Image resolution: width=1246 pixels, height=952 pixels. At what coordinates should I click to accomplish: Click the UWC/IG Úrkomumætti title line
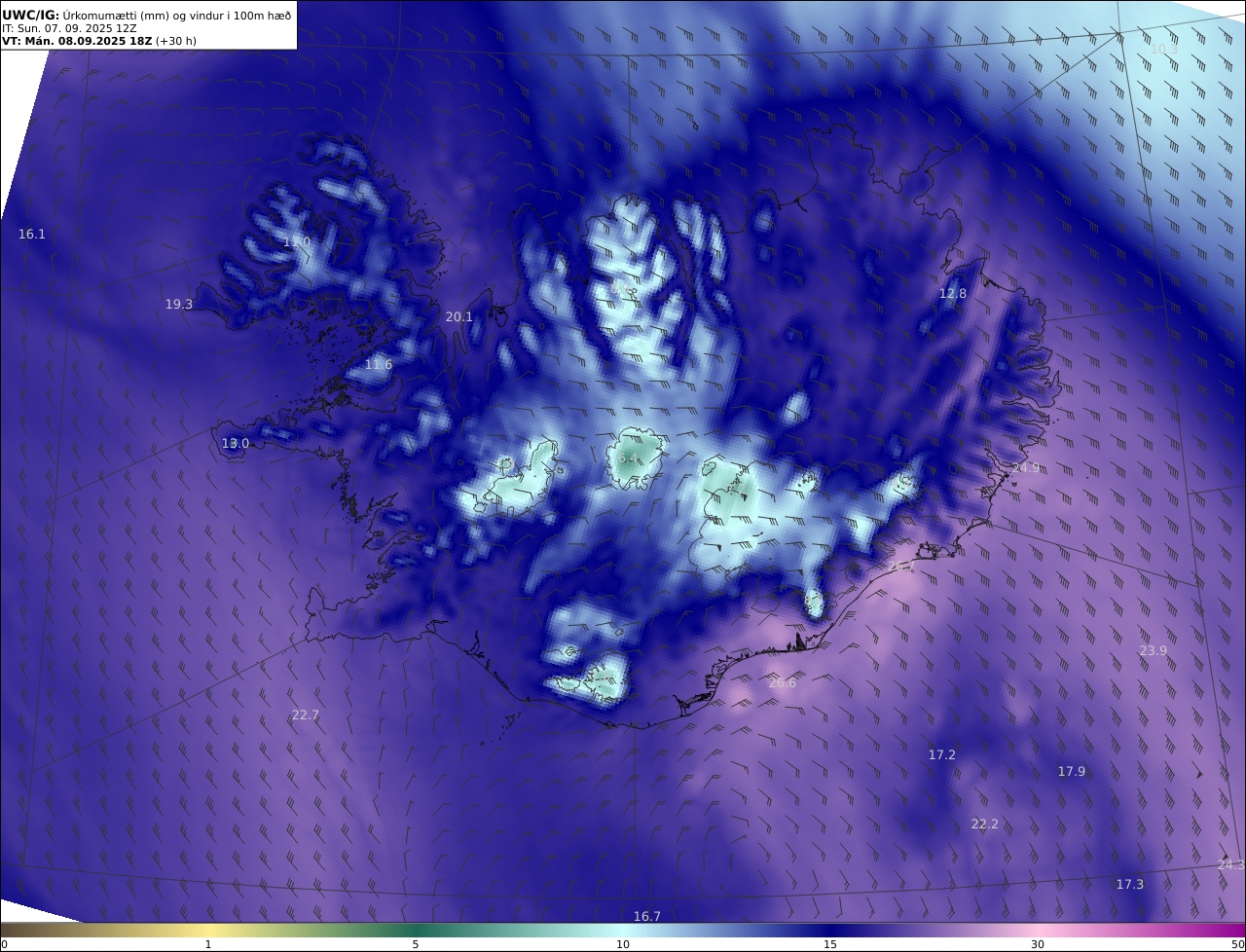[x=146, y=16]
